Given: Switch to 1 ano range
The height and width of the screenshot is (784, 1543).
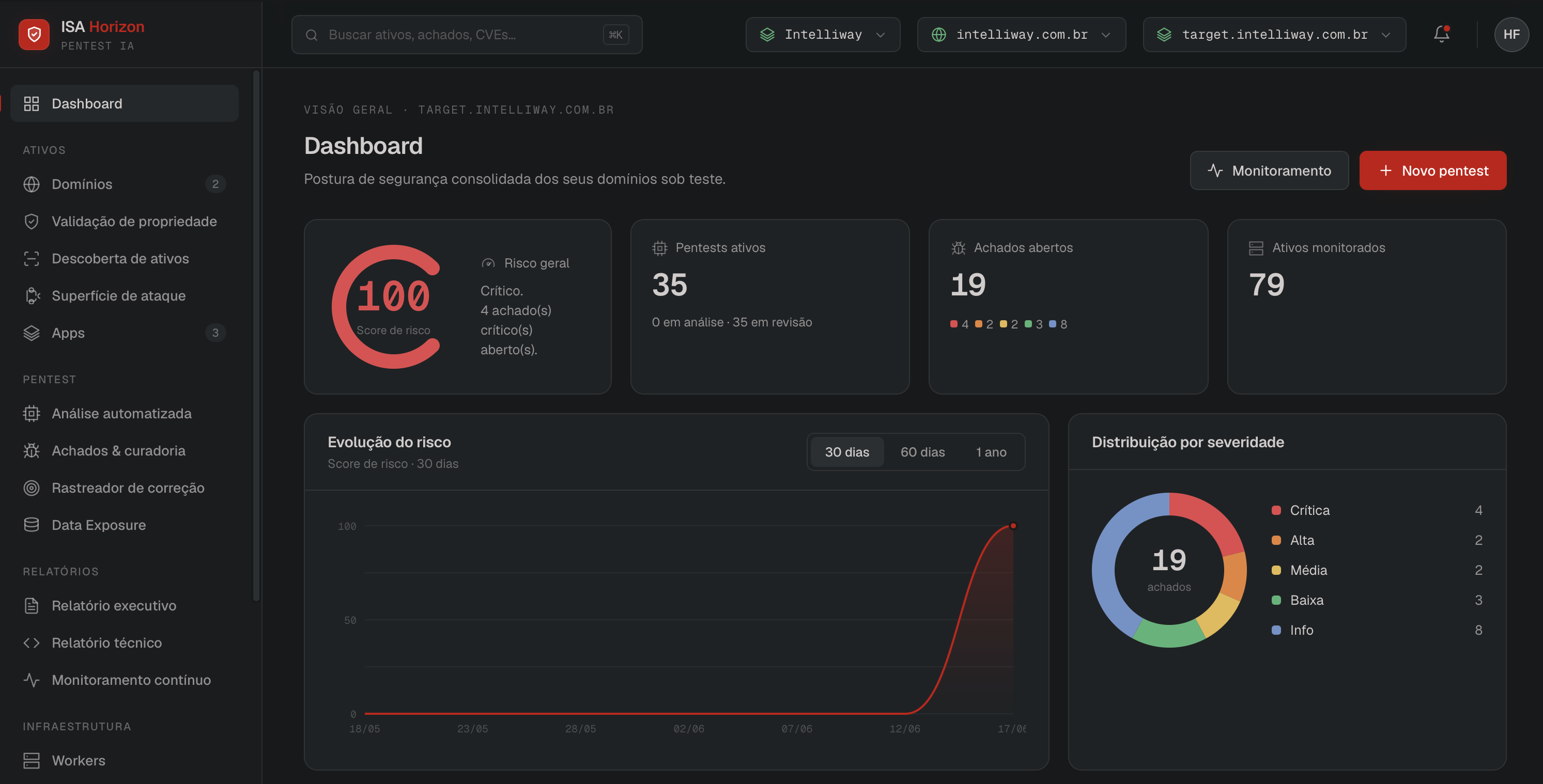Looking at the screenshot, I should click(991, 452).
